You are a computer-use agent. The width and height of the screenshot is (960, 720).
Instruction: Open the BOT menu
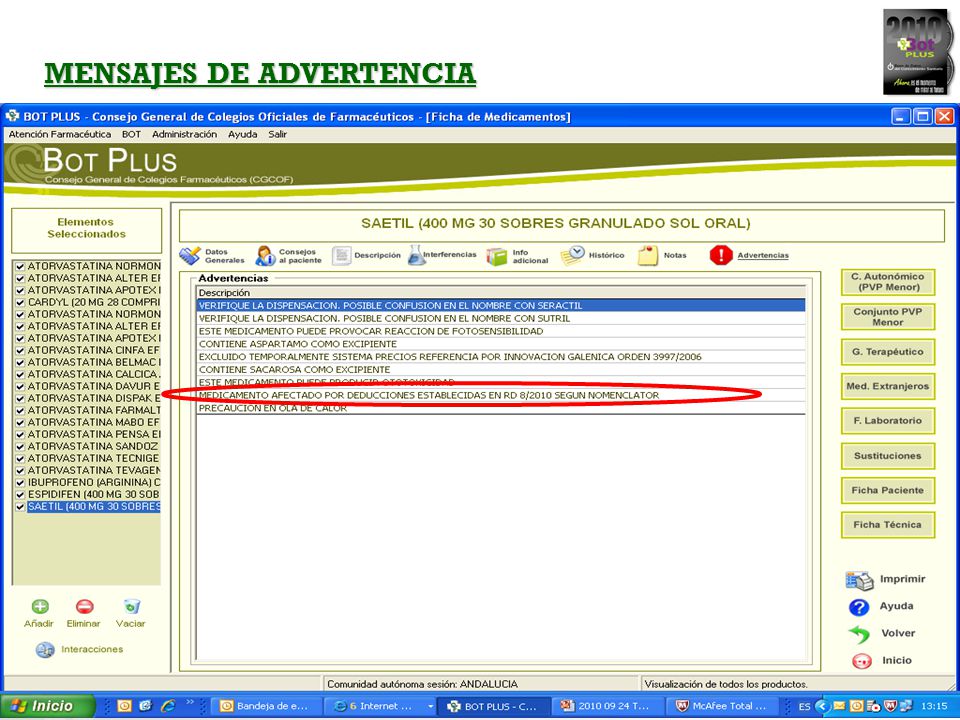(x=131, y=134)
